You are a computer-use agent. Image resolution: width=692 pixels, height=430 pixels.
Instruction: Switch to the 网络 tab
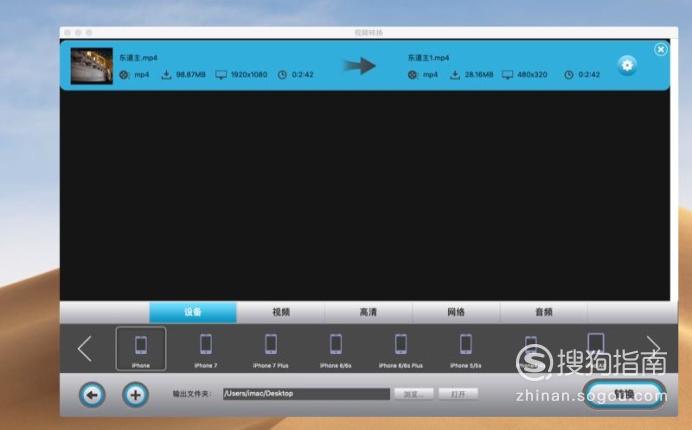(x=456, y=312)
